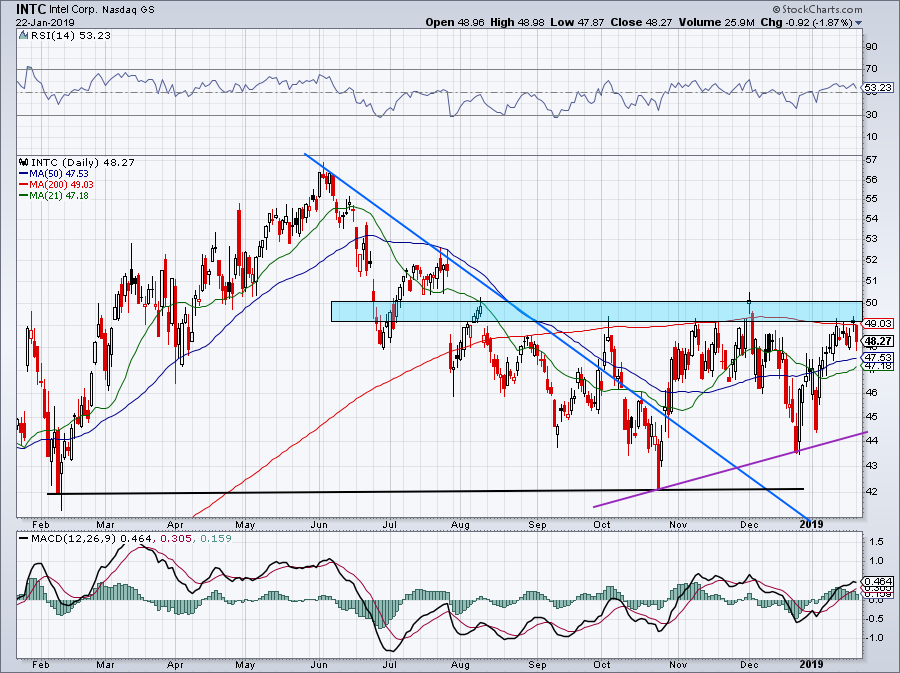900x673 pixels.
Task: Click the MA(50) 47.53 legend text
Action: click(59, 173)
